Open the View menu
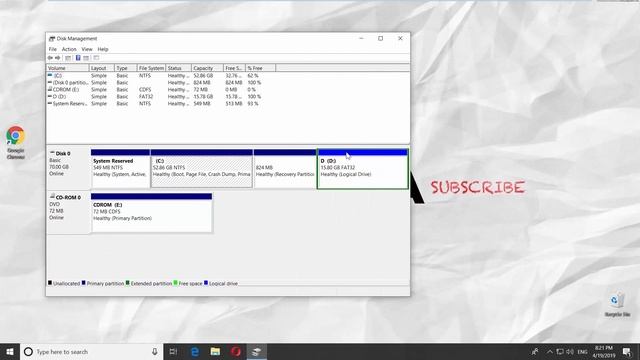This screenshot has height=360, width=640. [x=87, y=49]
